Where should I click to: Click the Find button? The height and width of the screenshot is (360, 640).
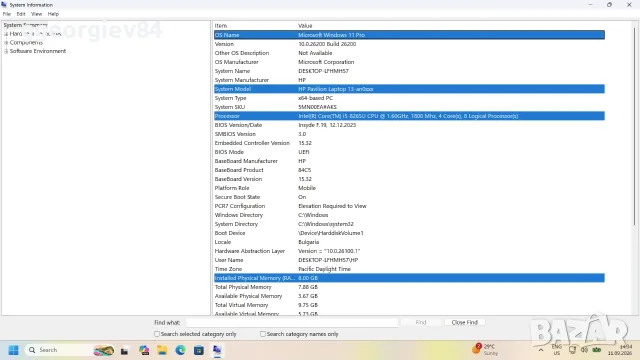click(421, 322)
